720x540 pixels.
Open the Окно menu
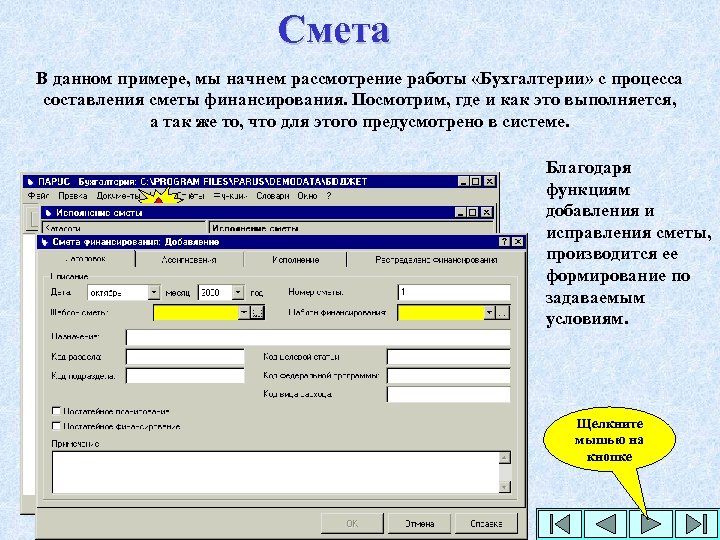(x=307, y=196)
